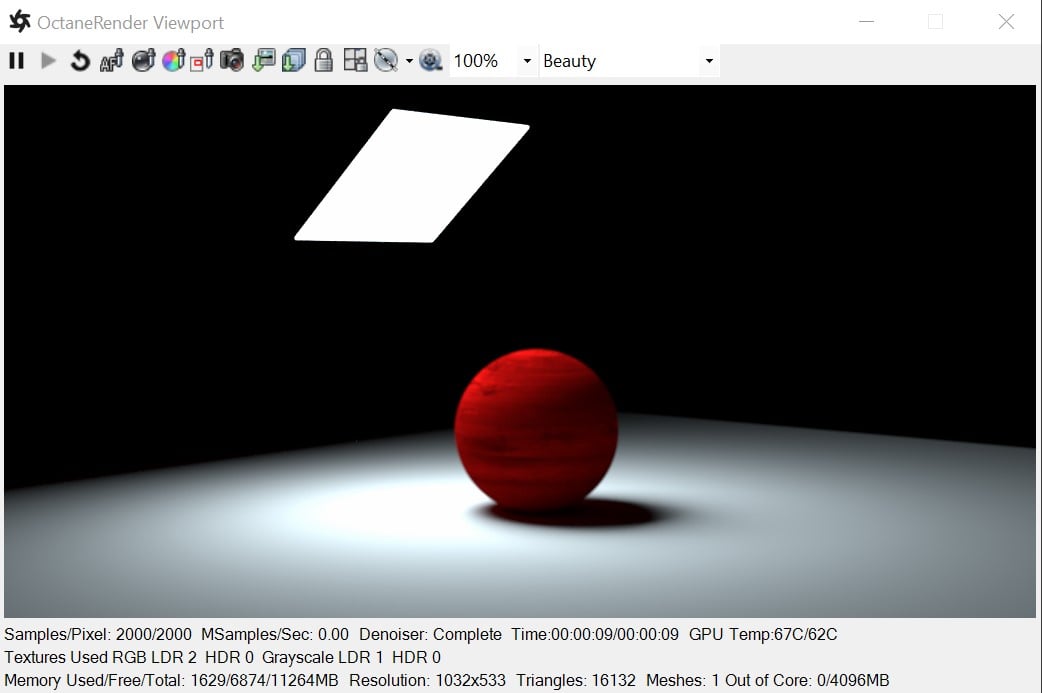Click the OctaneRender logo in title bar
This screenshot has height=693, width=1042.
coord(20,21)
